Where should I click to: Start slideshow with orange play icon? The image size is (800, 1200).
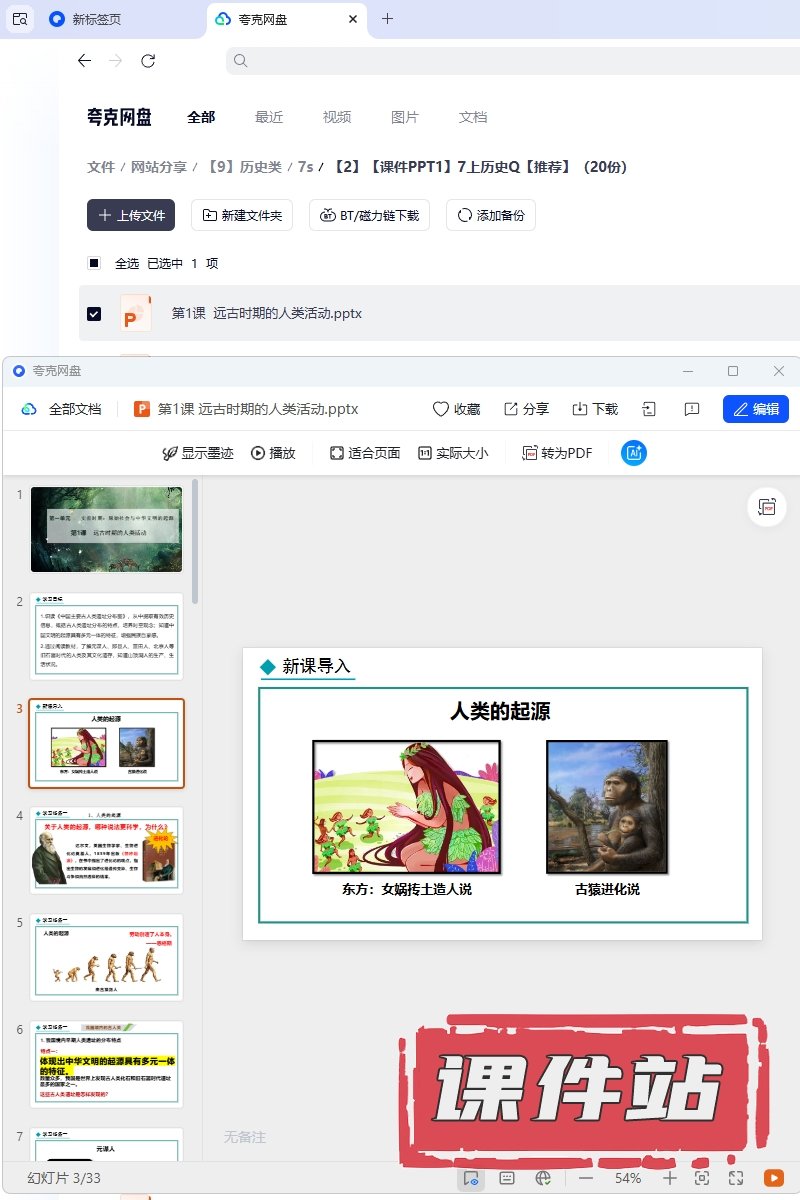[773, 1178]
